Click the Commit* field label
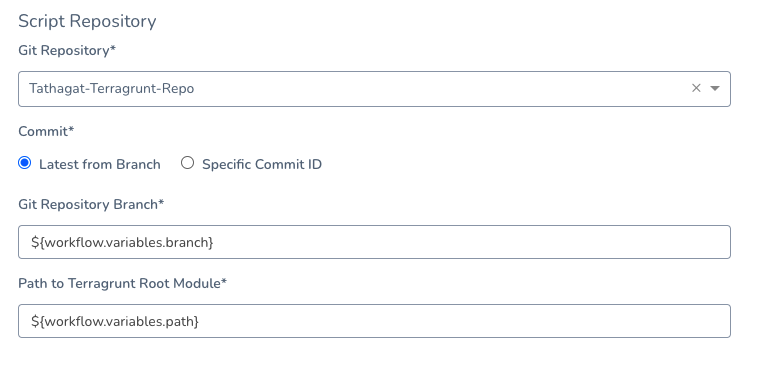Image resolution: width=764 pixels, height=372 pixels. click(x=46, y=131)
